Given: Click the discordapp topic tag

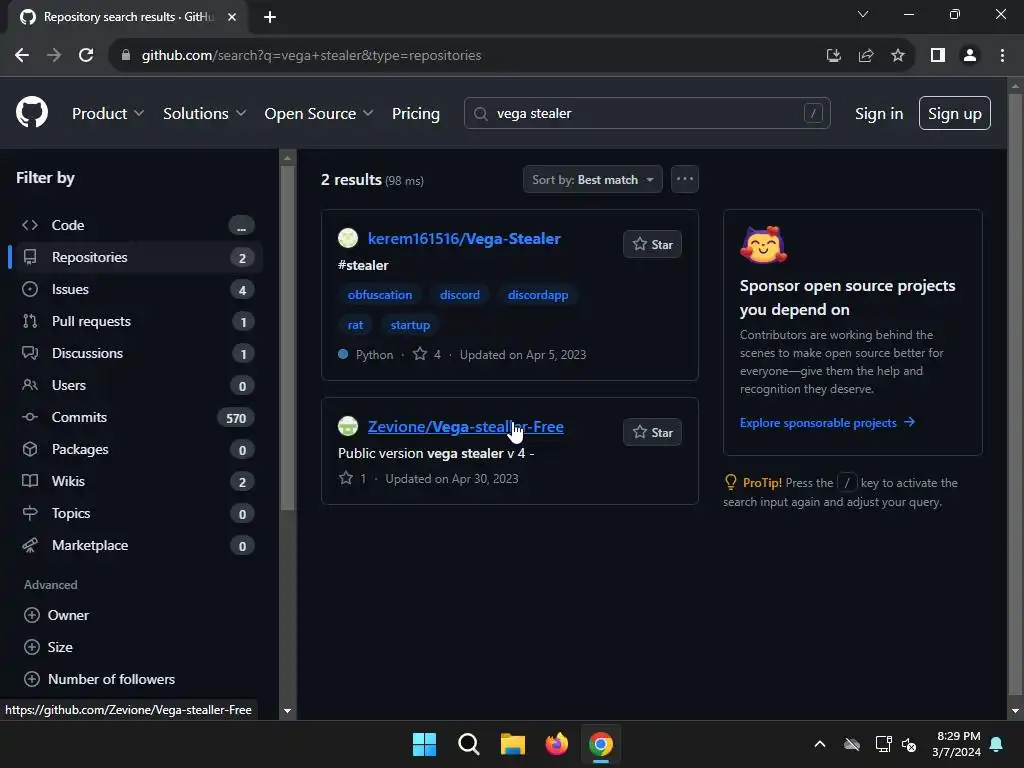Looking at the screenshot, I should pyautogui.click(x=538, y=295).
